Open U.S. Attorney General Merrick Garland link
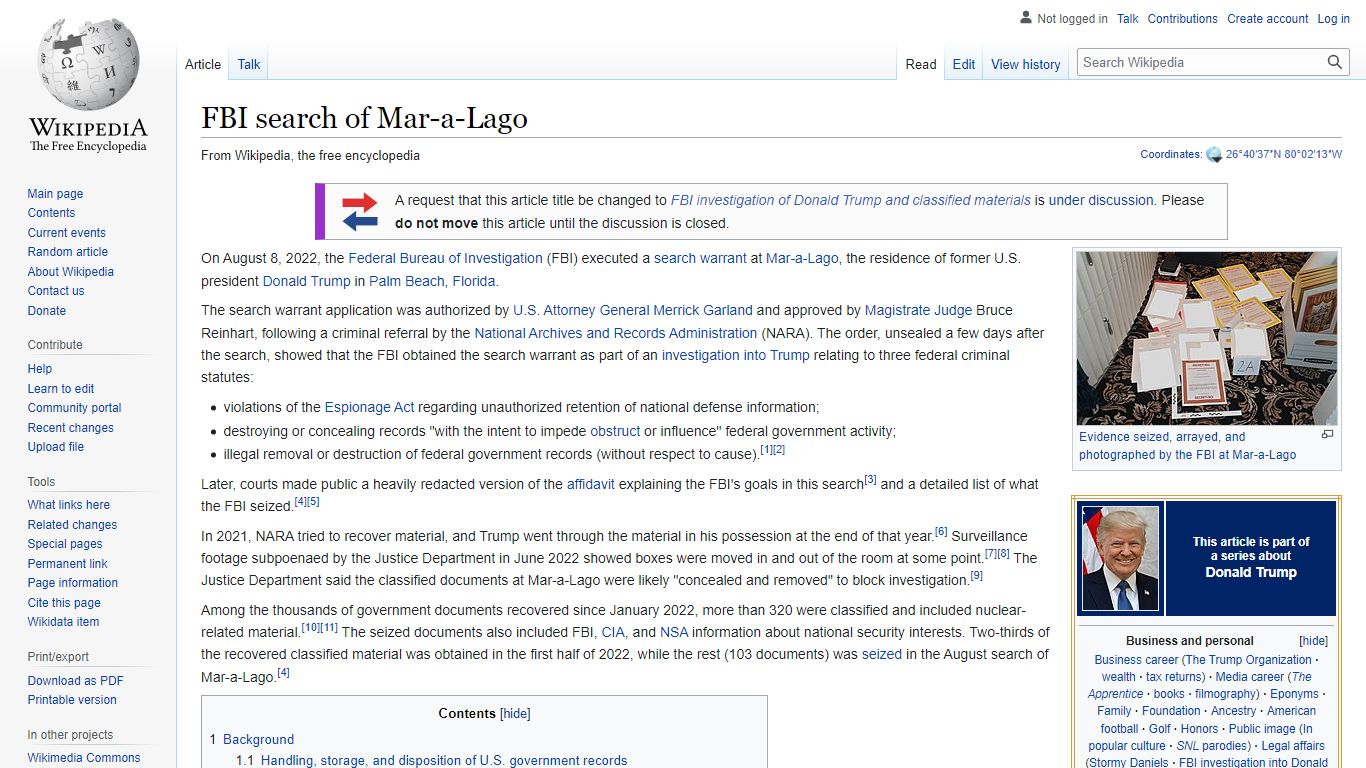This screenshot has width=1366, height=768. [x=632, y=310]
